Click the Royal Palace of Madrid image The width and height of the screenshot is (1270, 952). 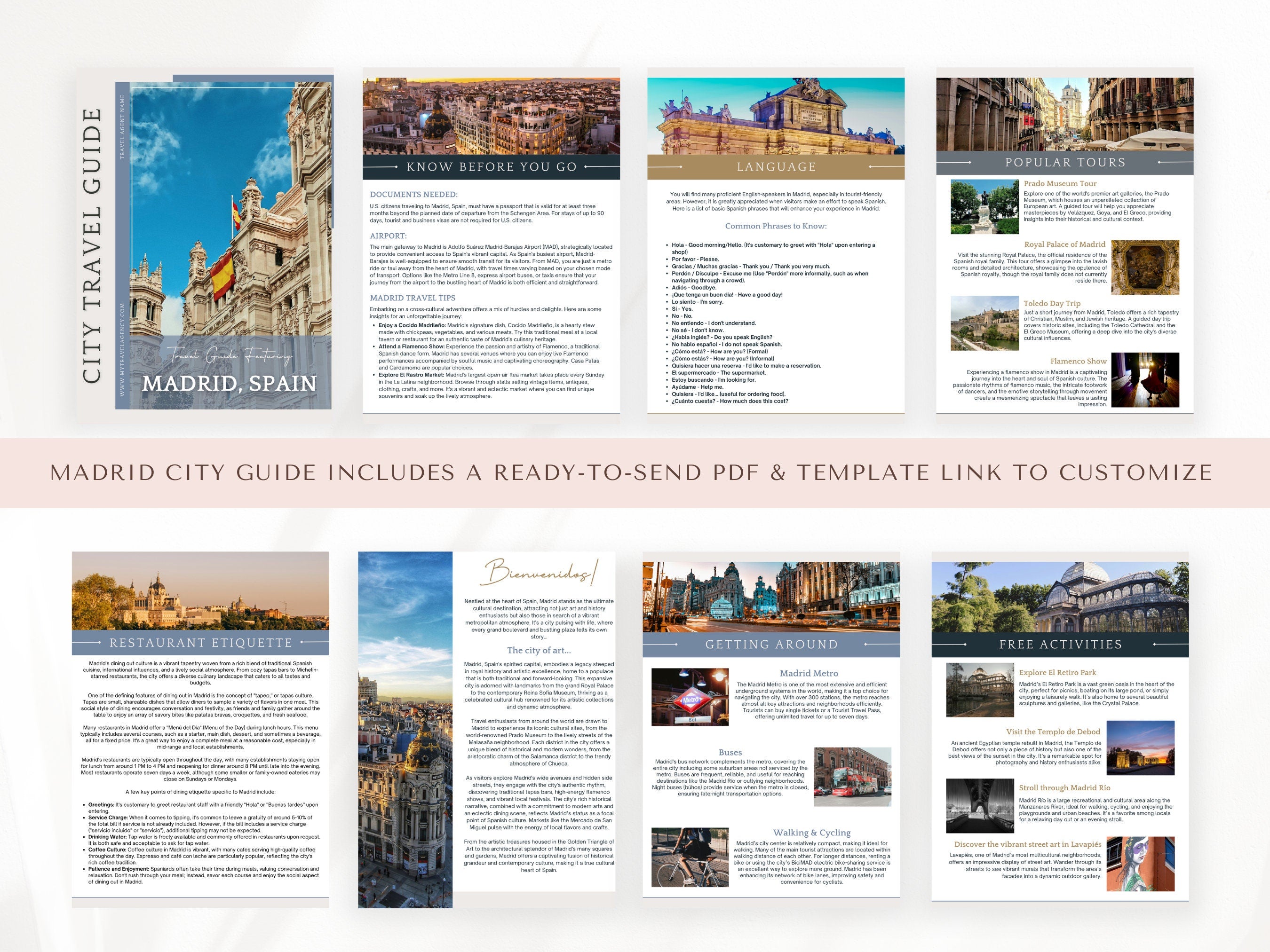coord(1145,268)
